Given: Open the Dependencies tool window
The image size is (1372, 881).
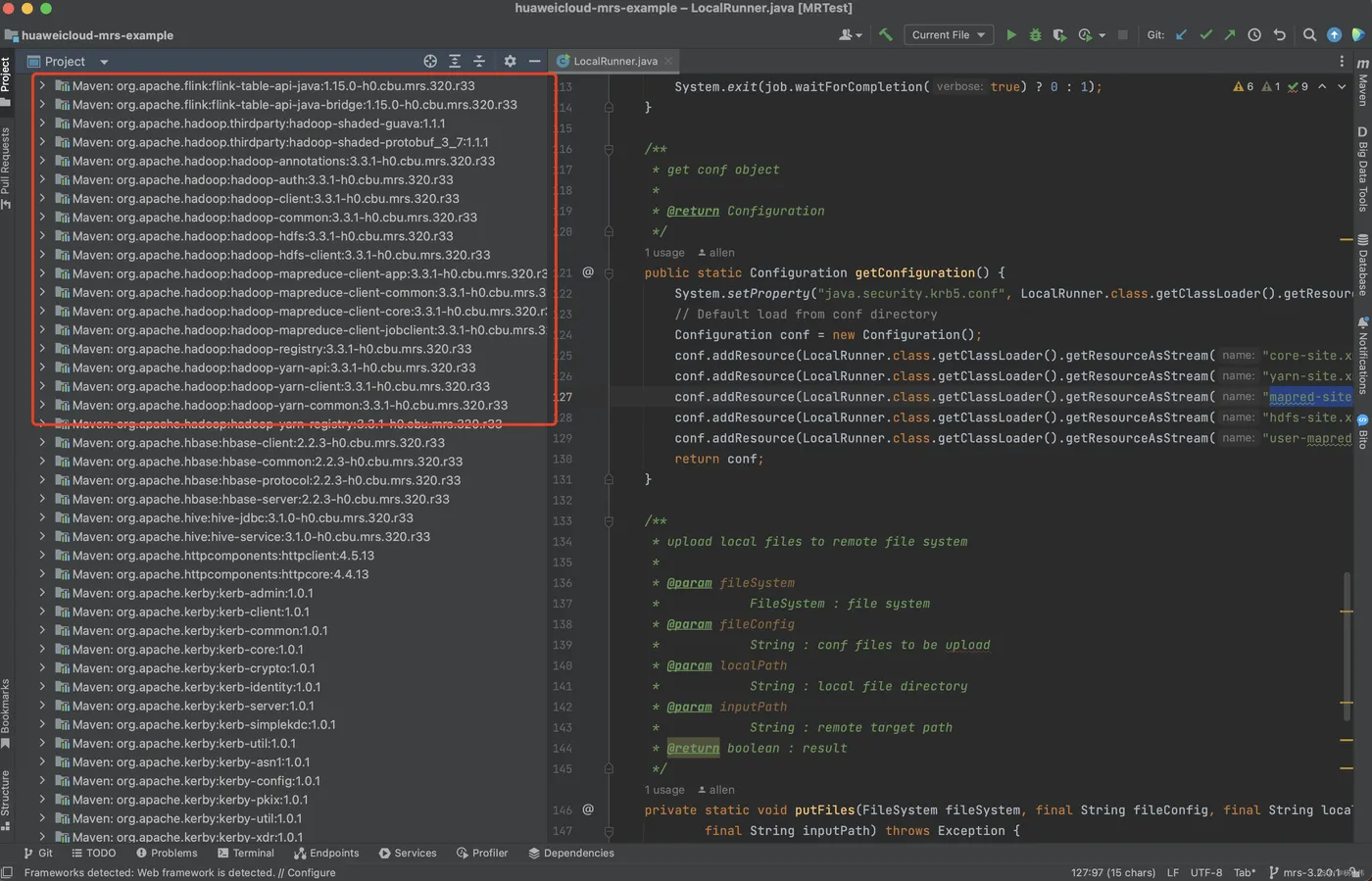Looking at the screenshot, I should click(571, 853).
